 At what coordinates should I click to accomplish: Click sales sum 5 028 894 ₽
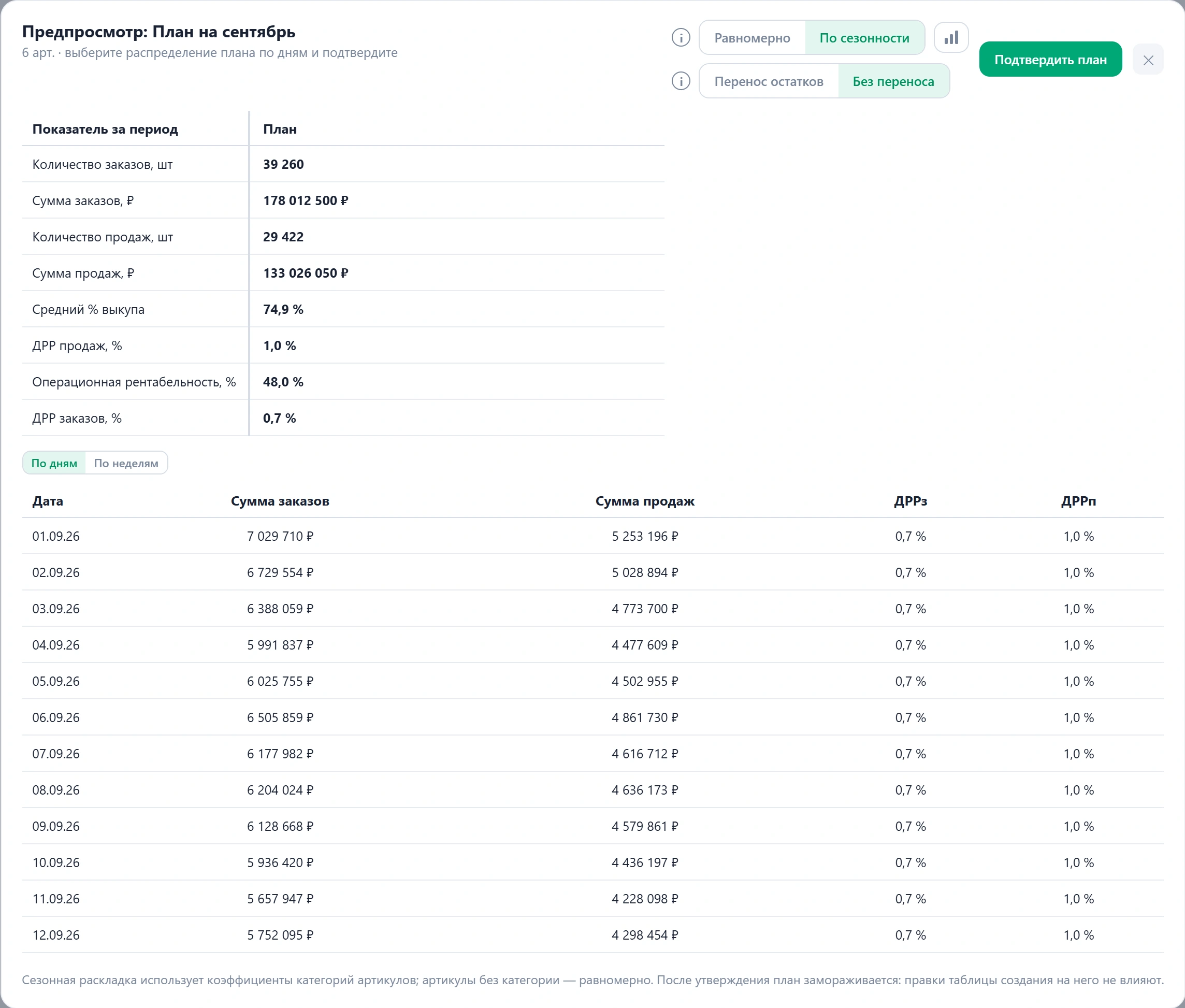point(645,572)
